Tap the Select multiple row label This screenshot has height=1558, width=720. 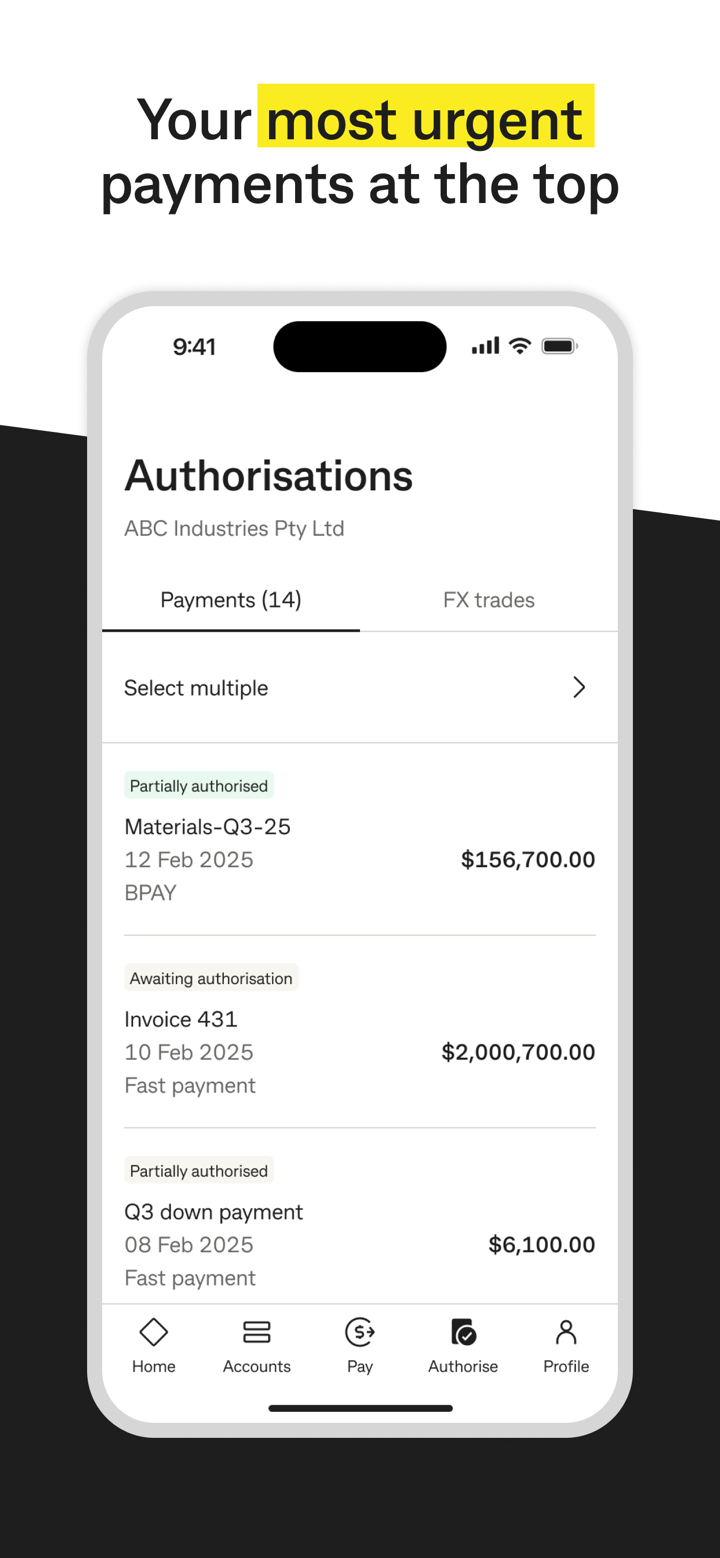point(196,688)
